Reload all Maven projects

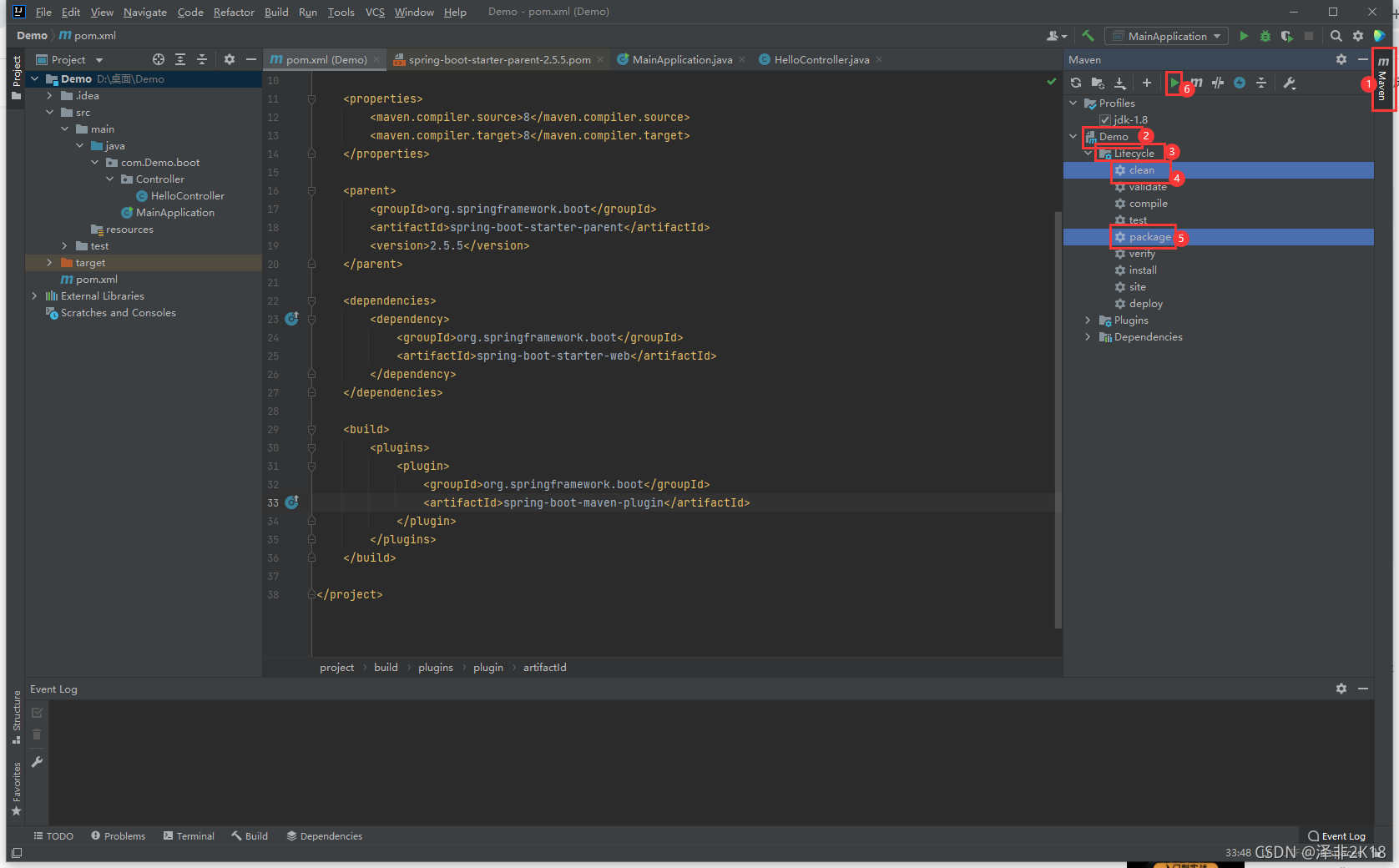(1076, 83)
